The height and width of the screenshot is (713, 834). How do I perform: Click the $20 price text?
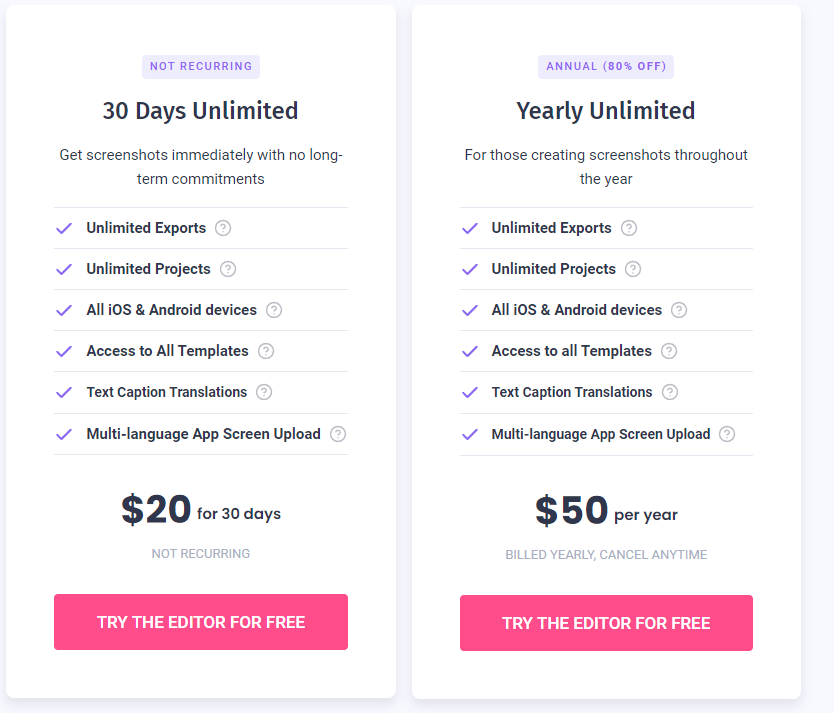[157, 510]
